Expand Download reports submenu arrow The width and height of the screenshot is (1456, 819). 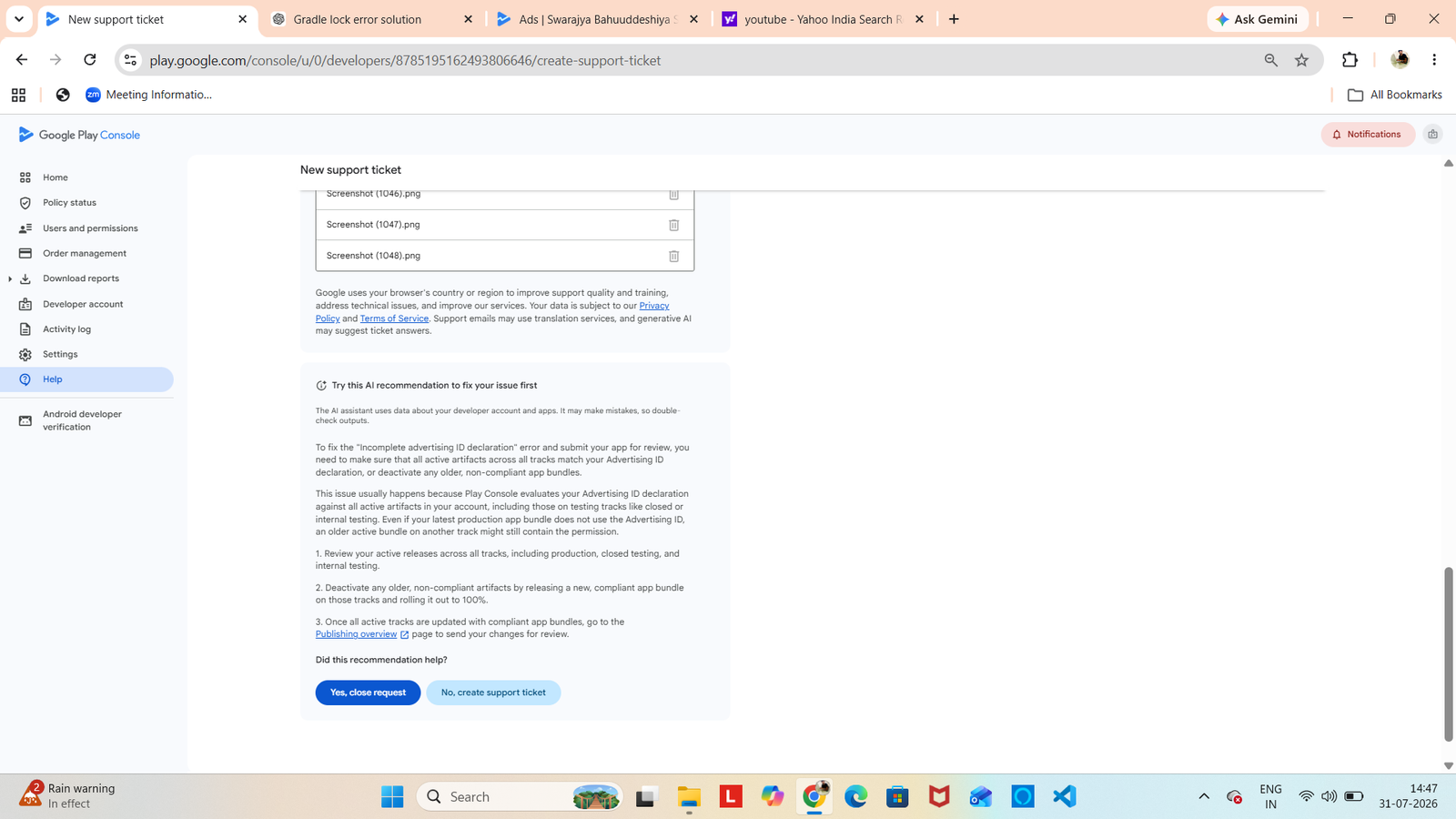pyautogui.click(x=10, y=278)
